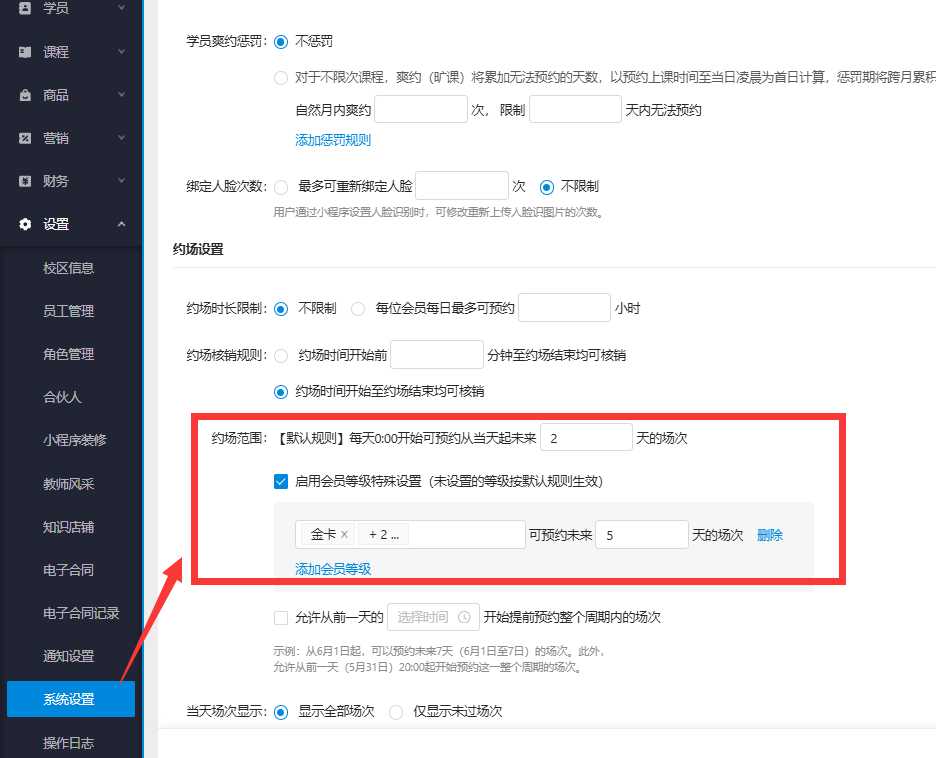Viewport: 936px width, 758px height.
Task: Click the 删除 link to delete rule
Action: [x=769, y=534]
